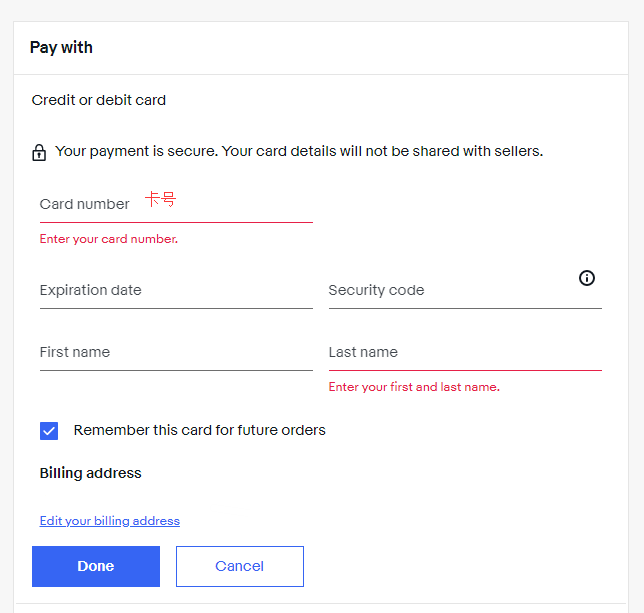Focus the First name field
The width and height of the screenshot is (644, 613).
176,353
